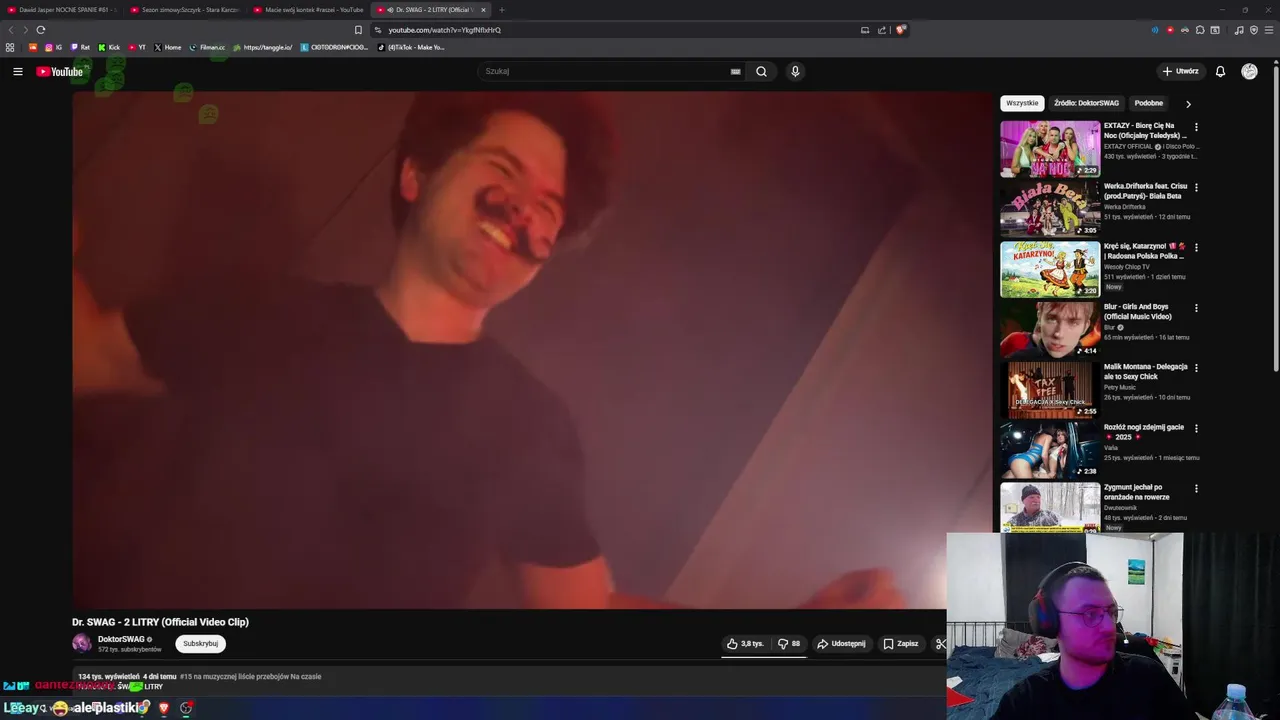Switch to the Macie swój kontek tab

coord(309,10)
